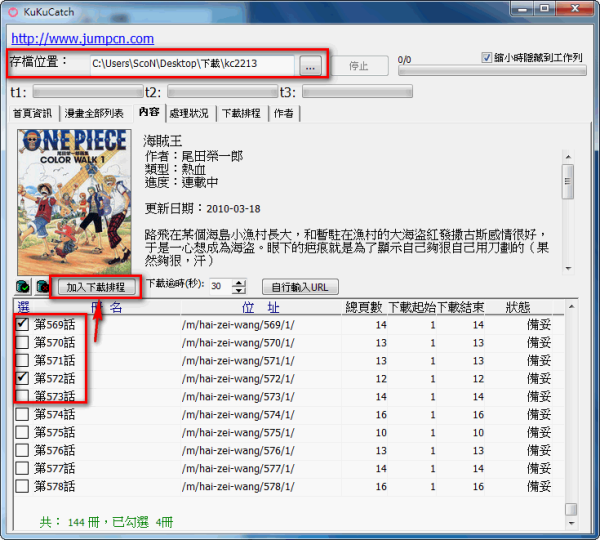Select the 內容 tab
Screen dimensions: 600x540
click(x=149, y=112)
